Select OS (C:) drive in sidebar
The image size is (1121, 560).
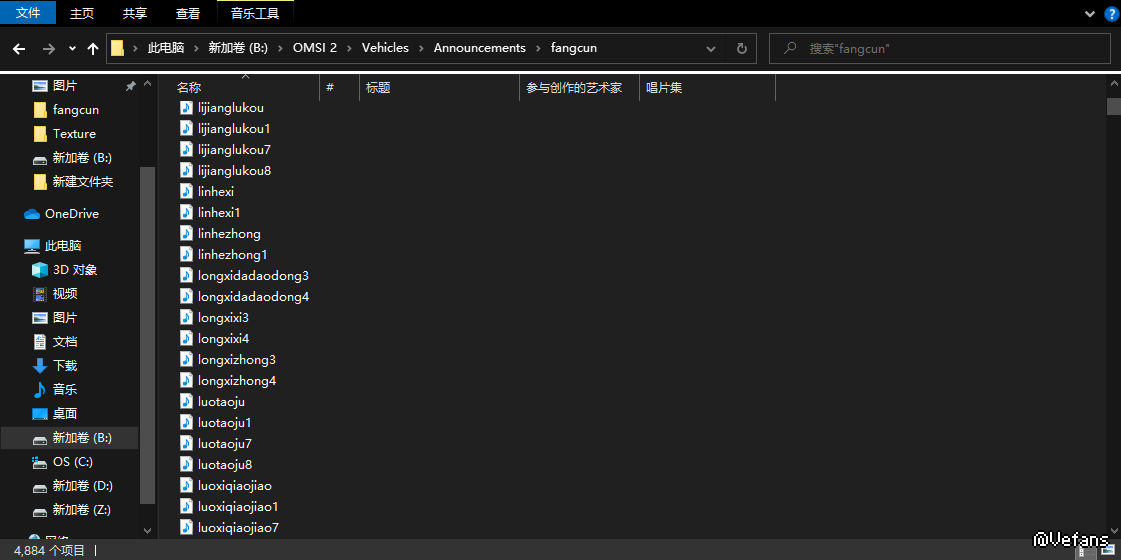[x=72, y=462]
